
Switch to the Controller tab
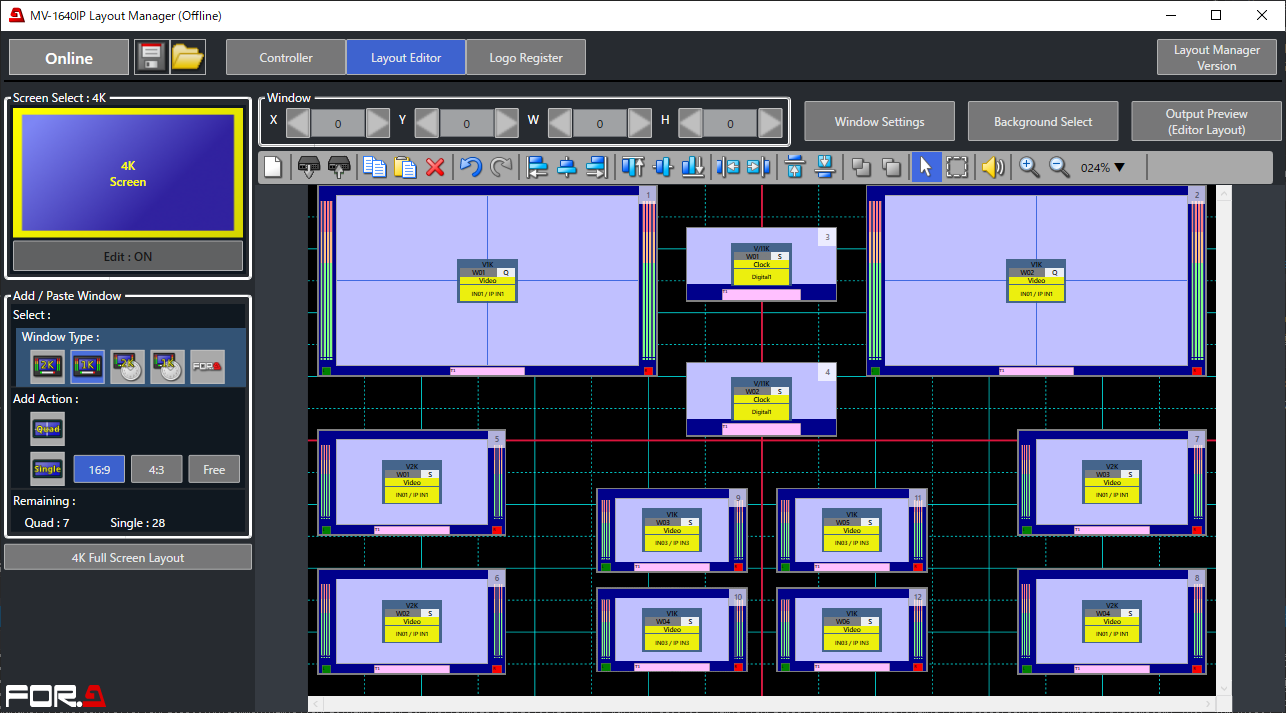click(286, 58)
